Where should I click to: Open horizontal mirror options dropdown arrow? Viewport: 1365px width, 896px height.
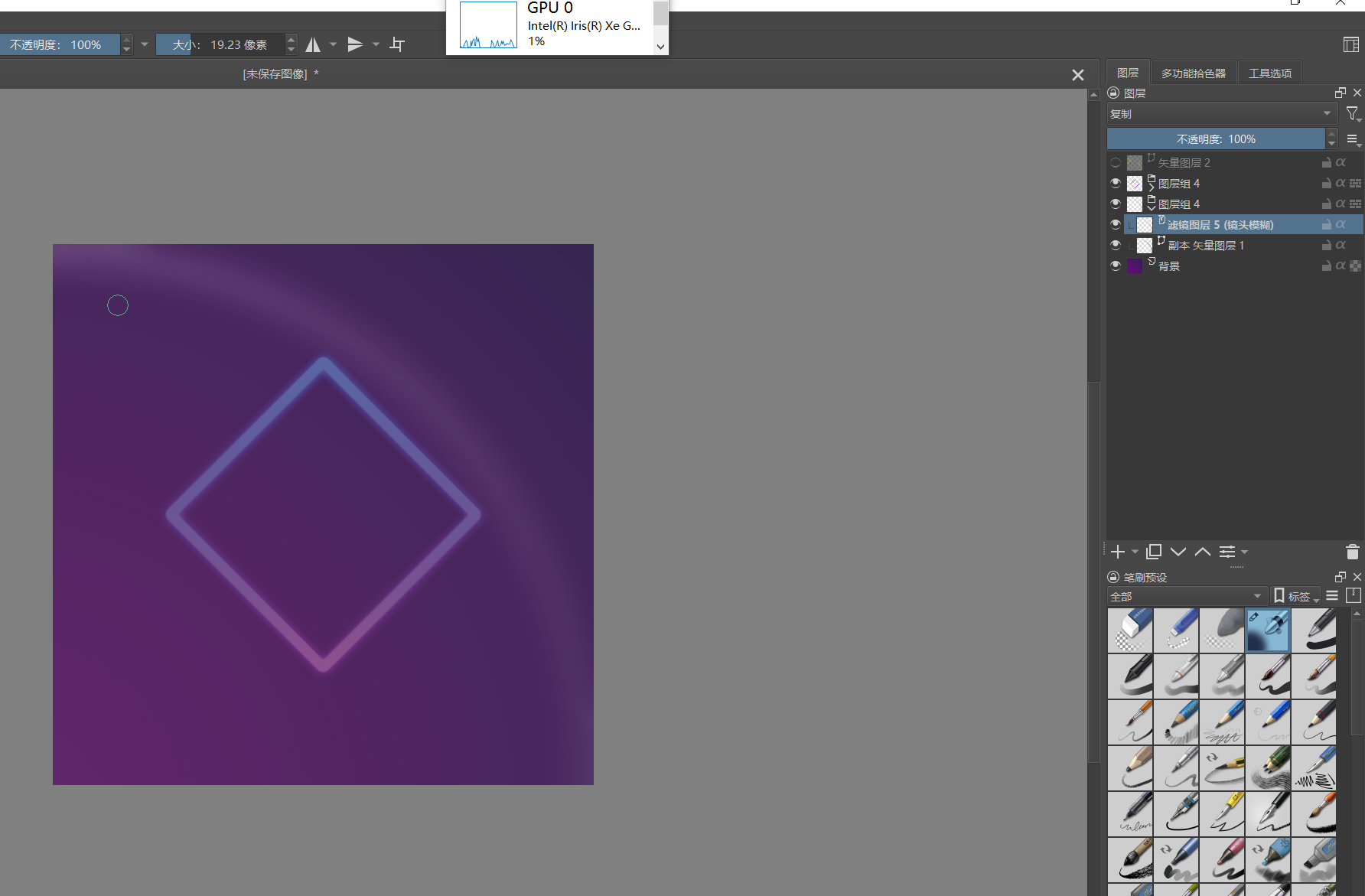pyautogui.click(x=333, y=44)
